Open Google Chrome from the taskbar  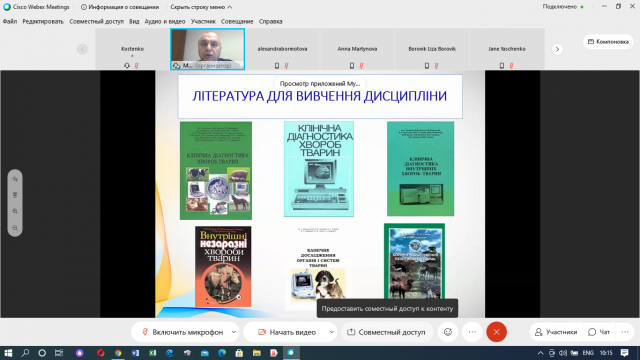pos(118,353)
